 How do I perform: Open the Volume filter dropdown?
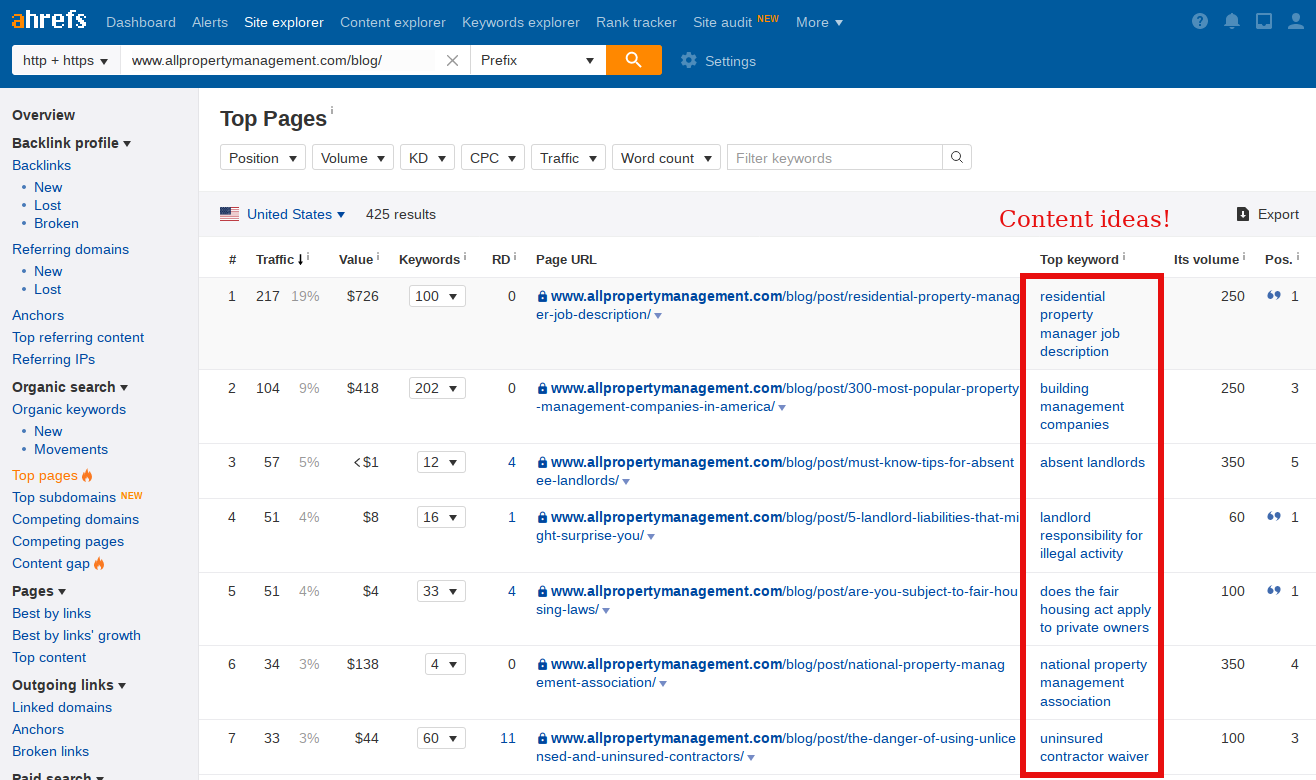pos(353,158)
